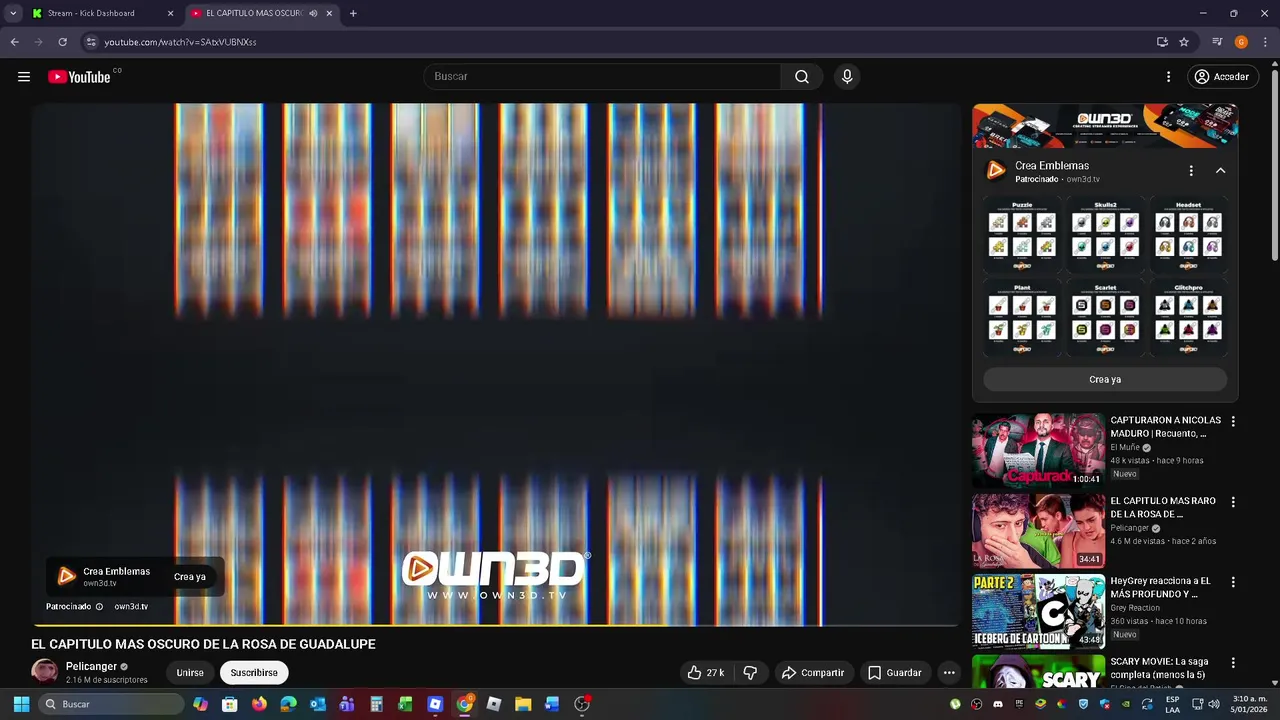
Task: Open HeyGrey reacciona video thumbnail
Action: tap(1038, 611)
